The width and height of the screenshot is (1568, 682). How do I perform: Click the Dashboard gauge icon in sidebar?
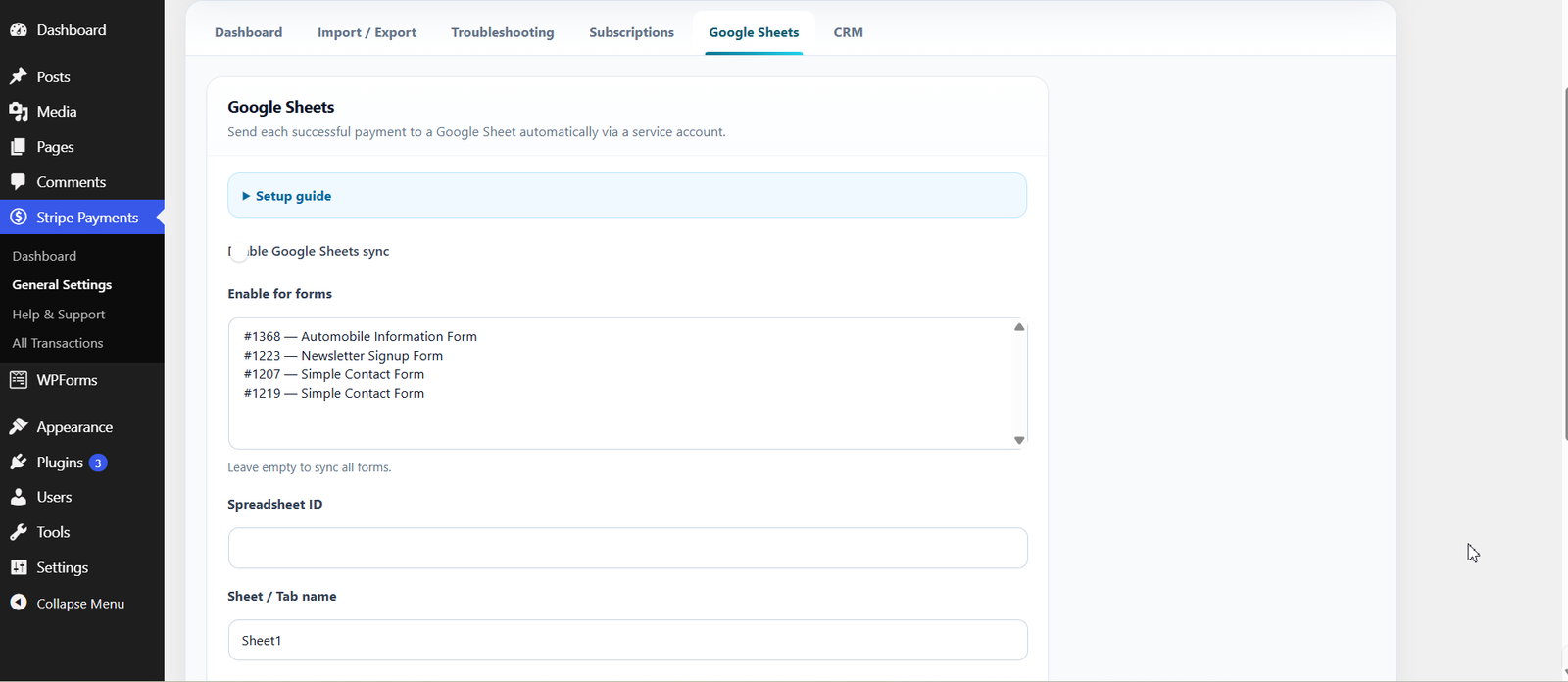19,30
